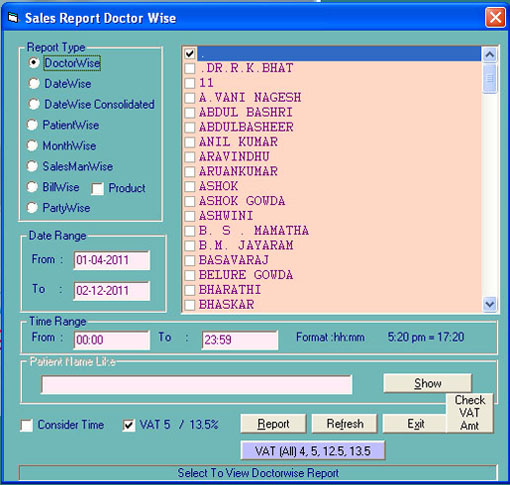Select the DoctorWise report type
Viewport: 510px width, 485px height.
(x=34, y=63)
